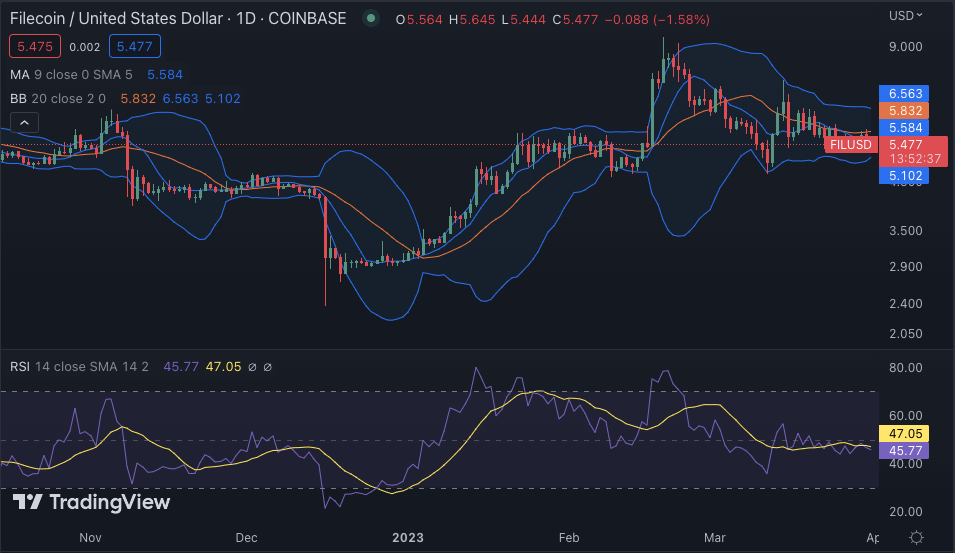The height and width of the screenshot is (553, 955).
Task: Click the 5.102 lower band price label
Action: tap(904, 176)
